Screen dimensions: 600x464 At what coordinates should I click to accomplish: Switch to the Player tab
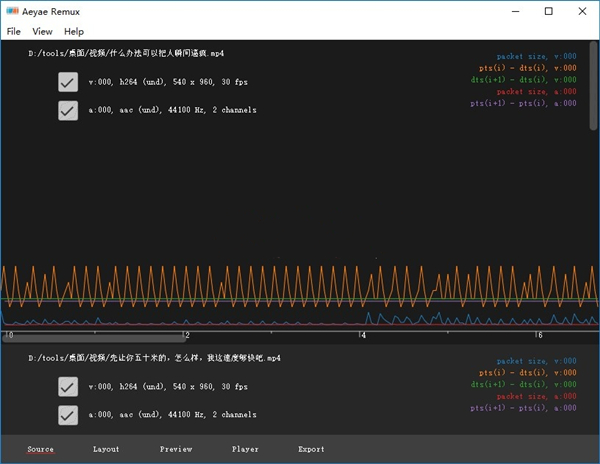point(245,449)
